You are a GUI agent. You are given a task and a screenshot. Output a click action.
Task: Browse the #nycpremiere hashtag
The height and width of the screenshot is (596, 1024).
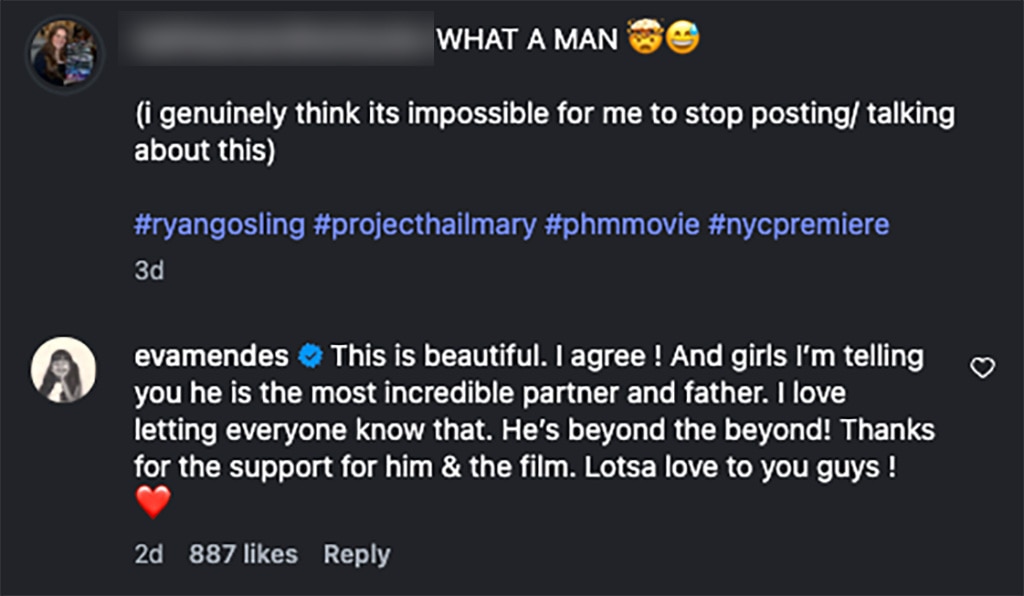pyautogui.click(x=799, y=224)
